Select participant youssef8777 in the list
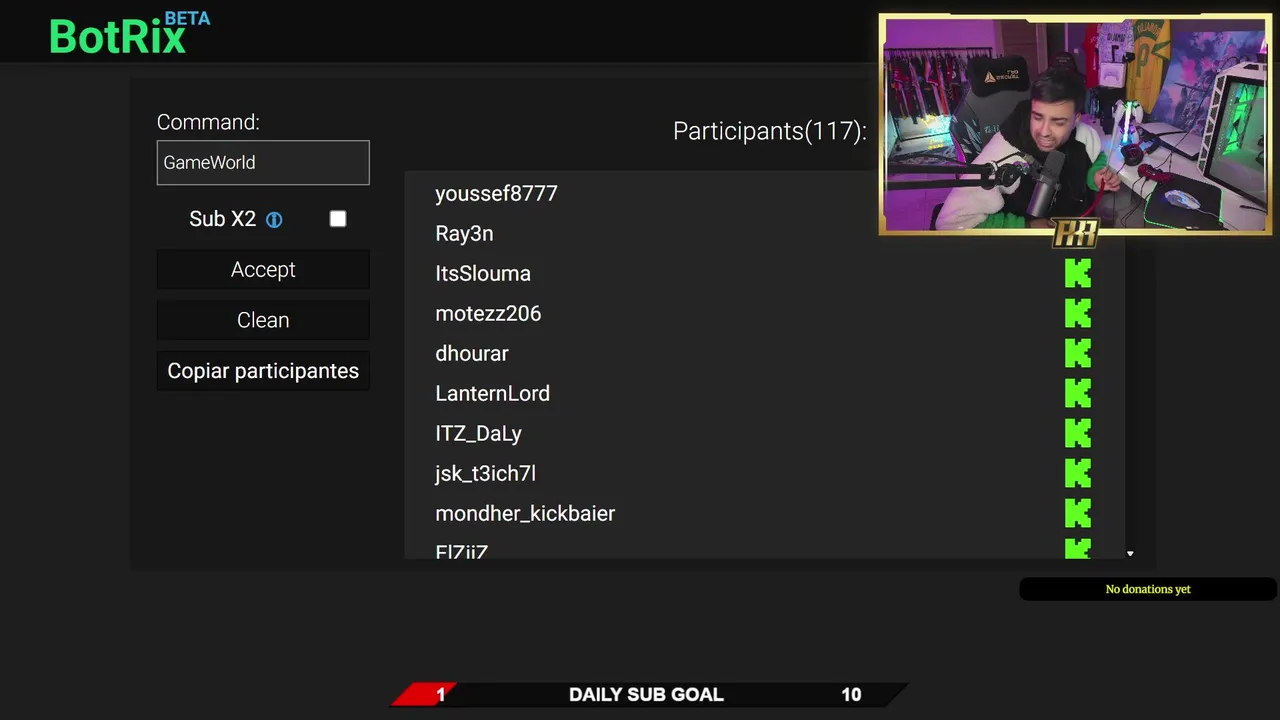Image resolution: width=1280 pixels, height=720 pixels. pyautogui.click(x=496, y=193)
